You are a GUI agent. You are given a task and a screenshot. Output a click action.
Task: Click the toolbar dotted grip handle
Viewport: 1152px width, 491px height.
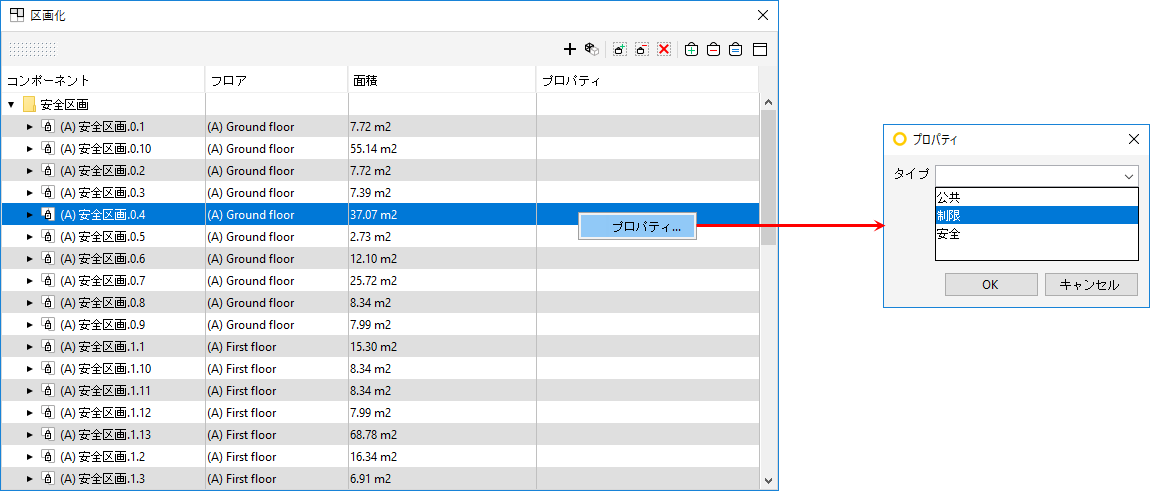coord(32,49)
